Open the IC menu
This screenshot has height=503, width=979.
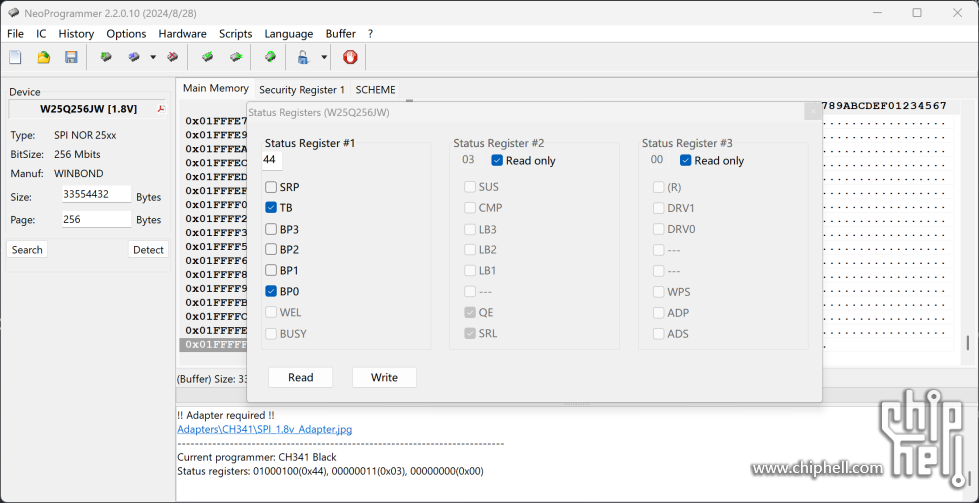point(41,34)
